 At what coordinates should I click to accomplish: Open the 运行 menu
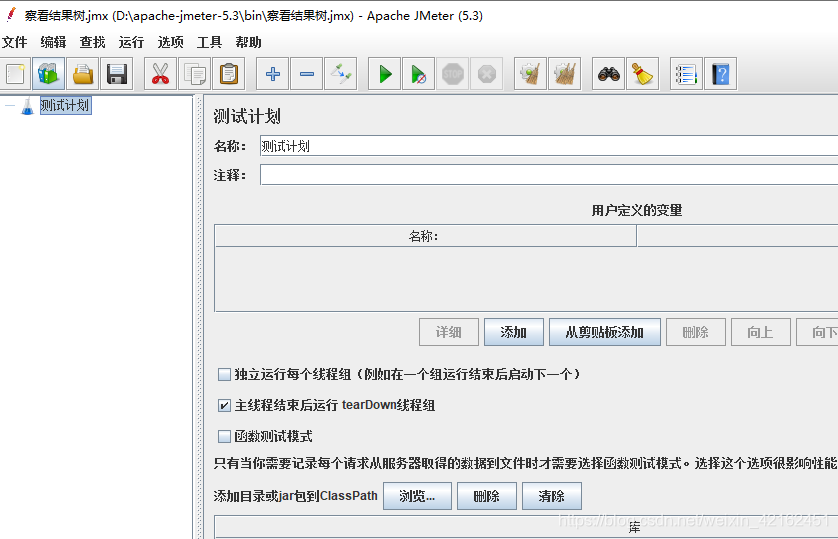[131, 42]
